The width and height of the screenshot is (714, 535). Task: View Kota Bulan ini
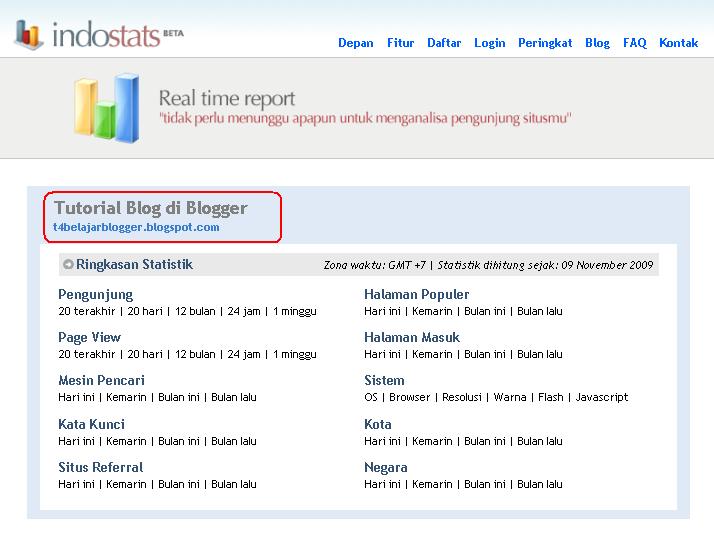pyautogui.click(x=484, y=441)
